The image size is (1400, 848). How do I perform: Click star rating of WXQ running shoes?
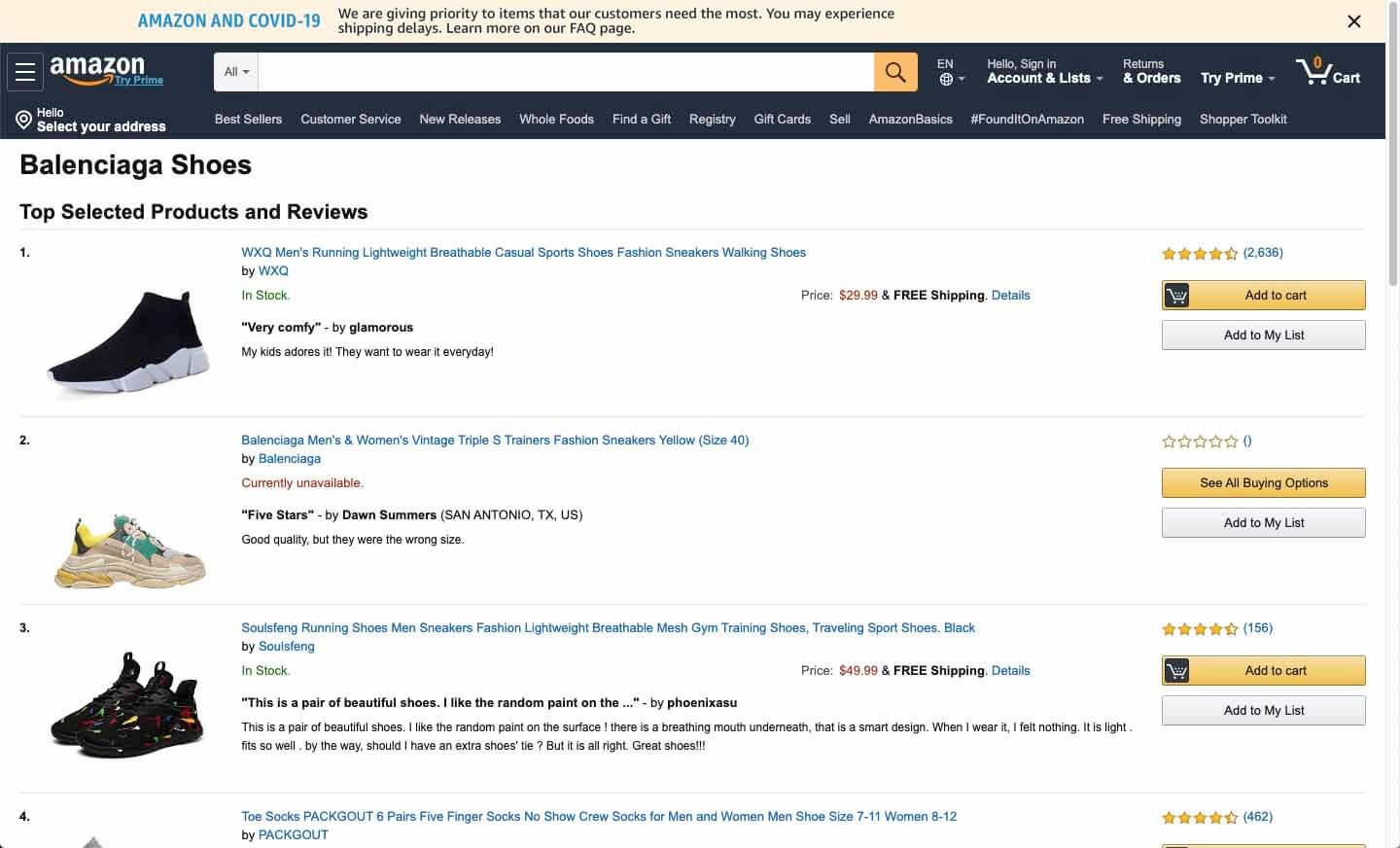1200,254
